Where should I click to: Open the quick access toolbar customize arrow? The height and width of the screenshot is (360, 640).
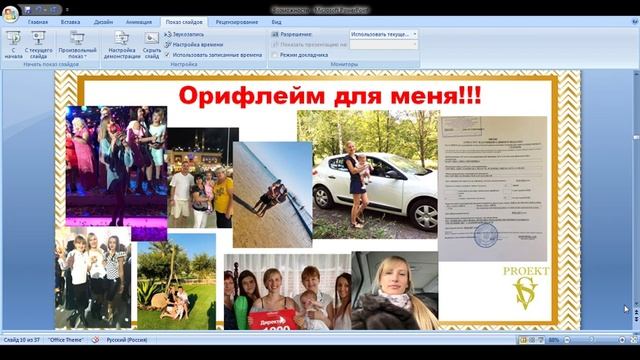pos(67,9)
